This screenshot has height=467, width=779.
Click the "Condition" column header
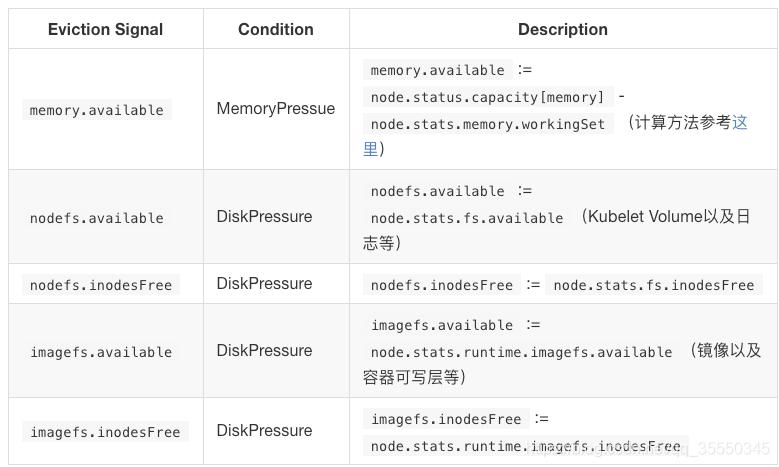click(276, 29)
